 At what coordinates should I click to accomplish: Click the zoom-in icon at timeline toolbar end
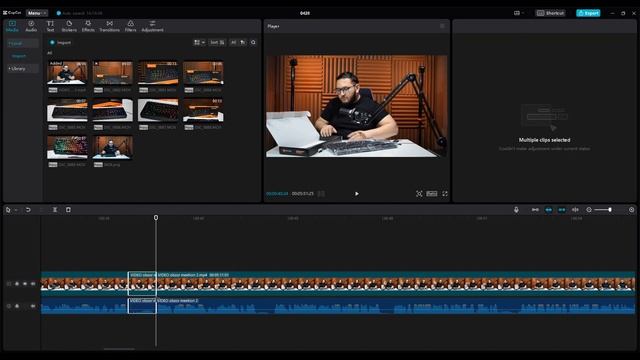631,210
